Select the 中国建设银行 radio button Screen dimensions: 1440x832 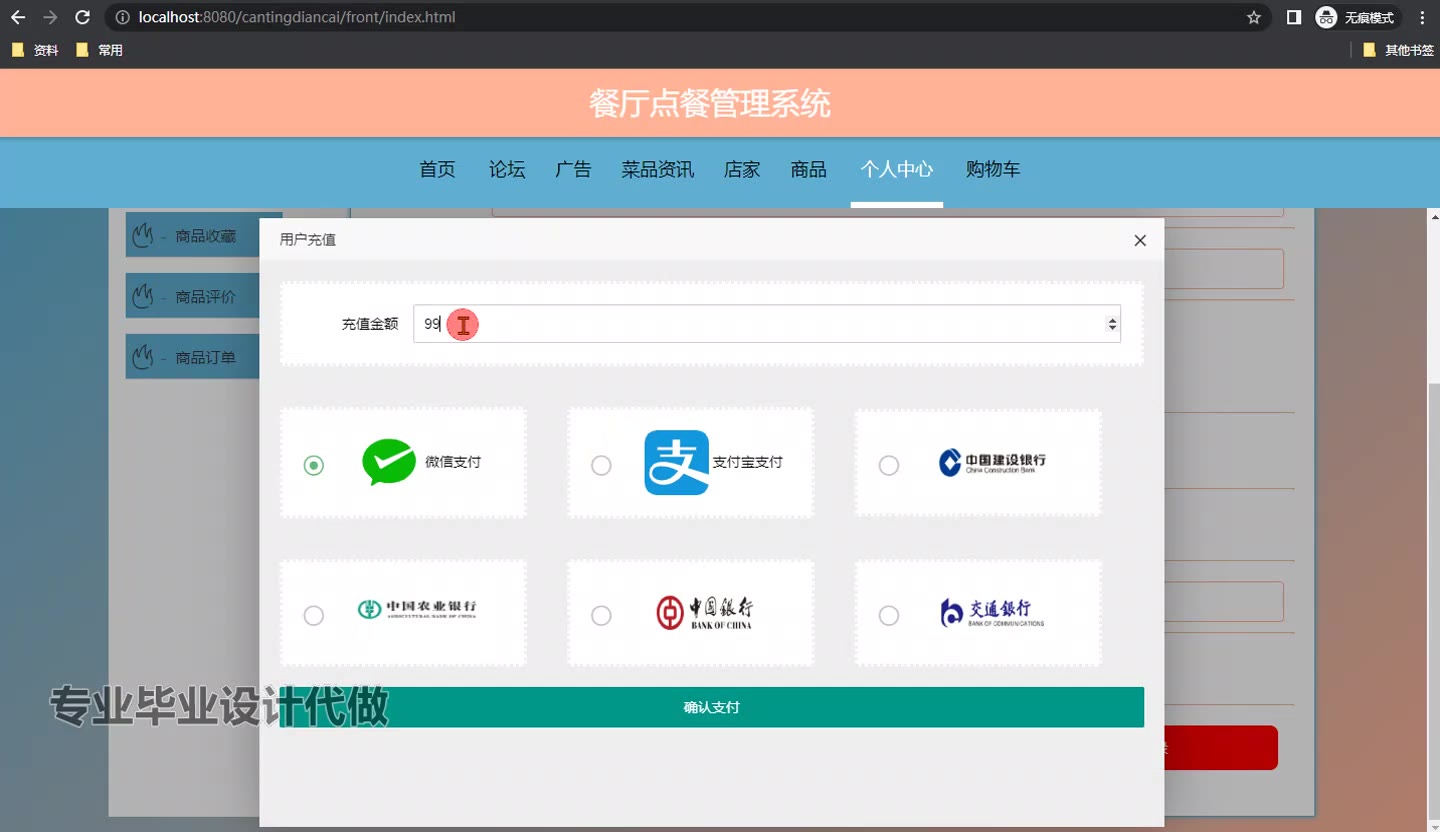[888, 465]
